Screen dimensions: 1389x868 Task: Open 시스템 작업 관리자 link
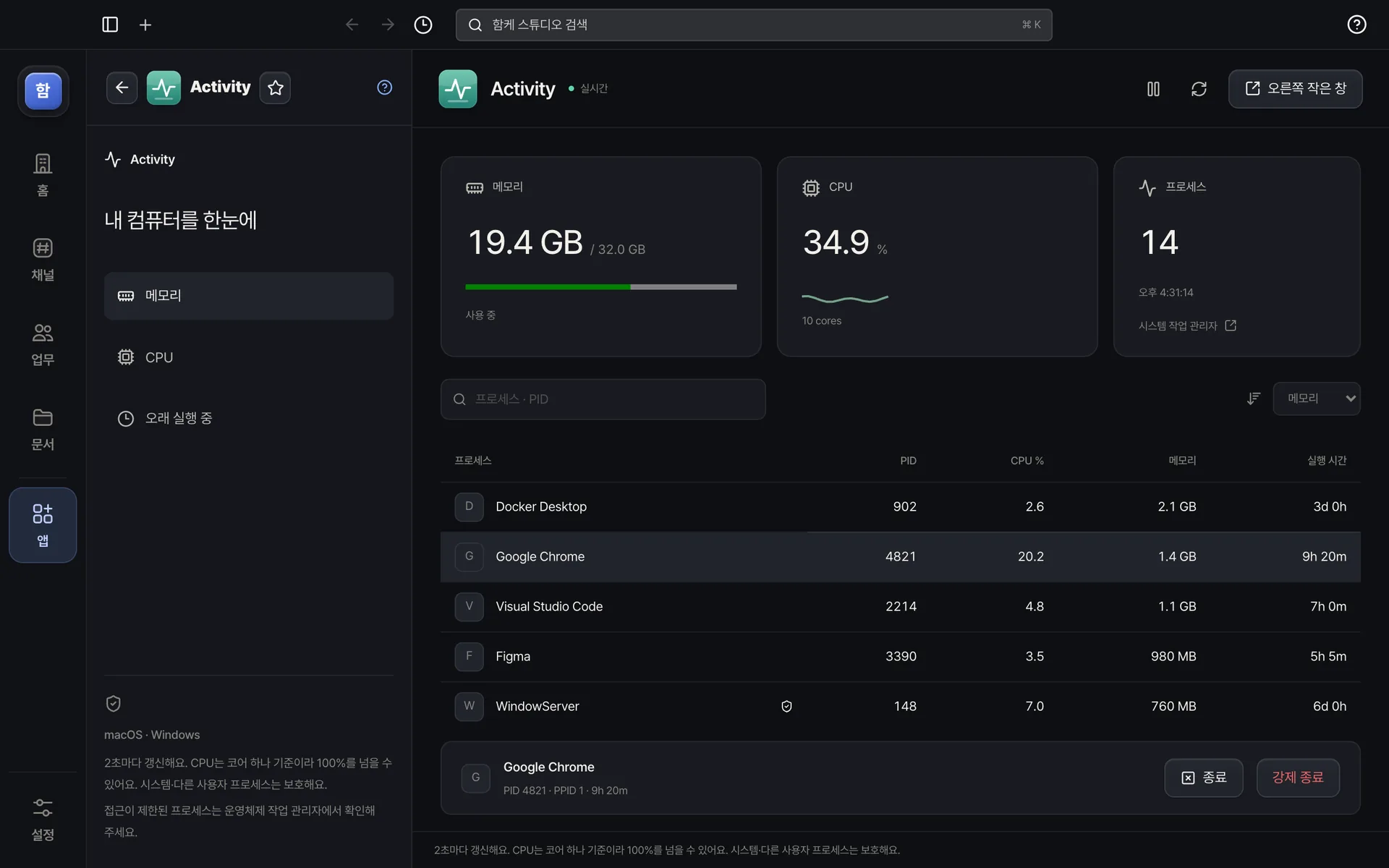pos(1187,326)
